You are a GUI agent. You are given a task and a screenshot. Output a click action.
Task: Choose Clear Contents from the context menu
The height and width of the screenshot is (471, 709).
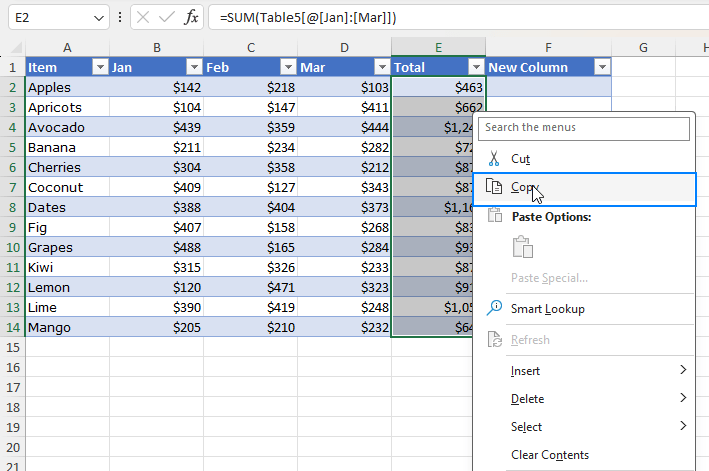coord(584,455)
